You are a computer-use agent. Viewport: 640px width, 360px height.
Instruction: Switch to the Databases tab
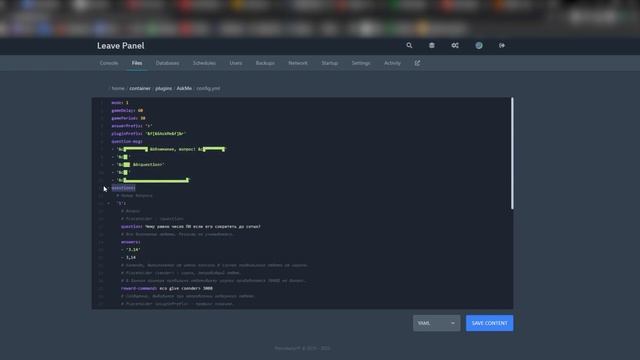[x=167, y=63]
